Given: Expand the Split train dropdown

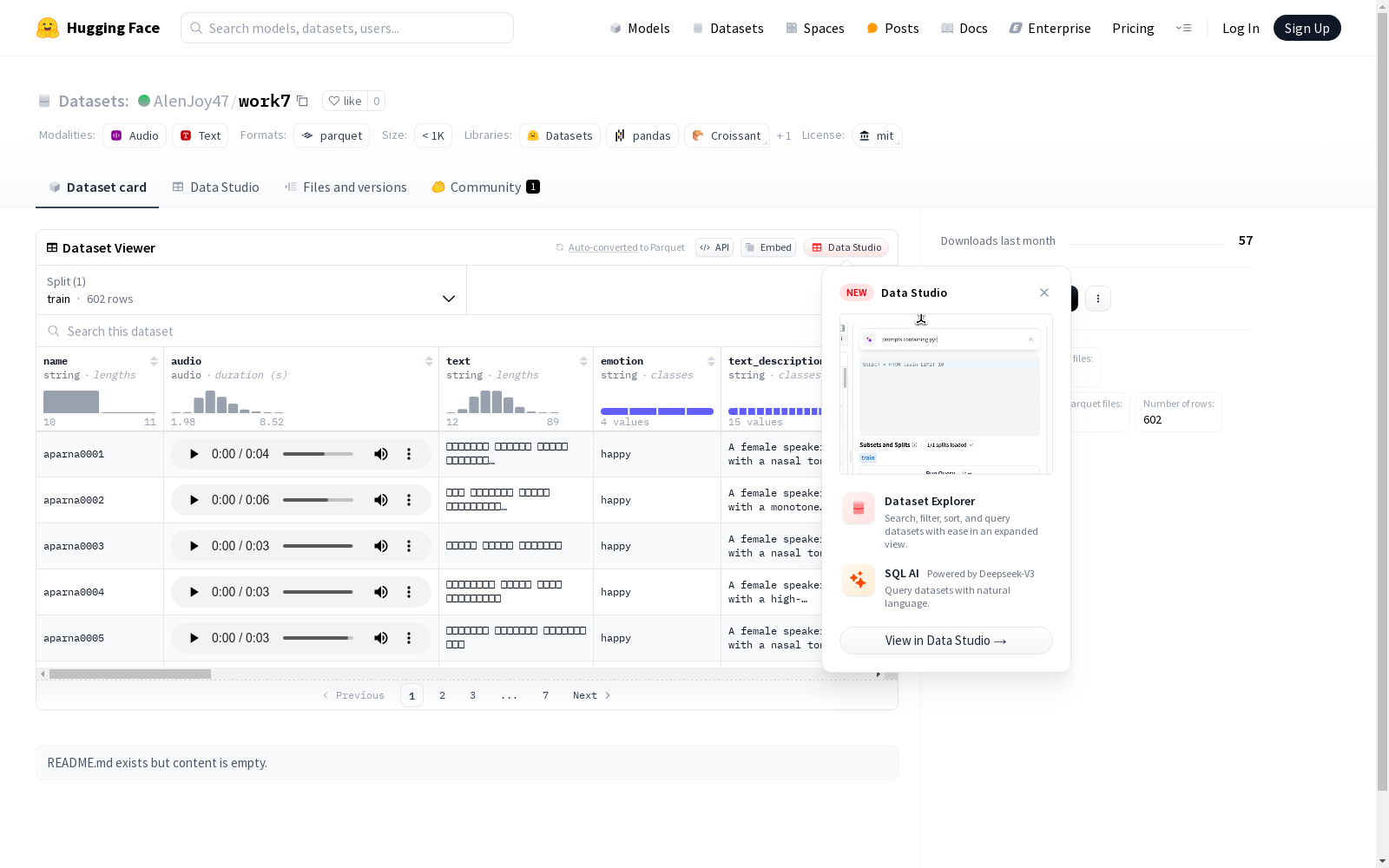Looking at the screenshot, I should coord(252,290).
